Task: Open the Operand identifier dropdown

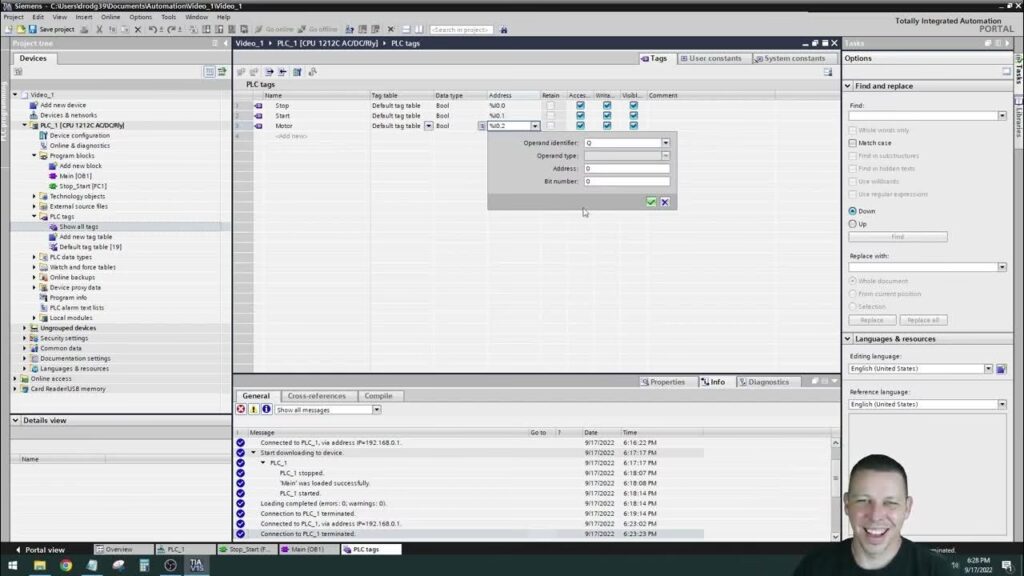Action: click(666, 143)
